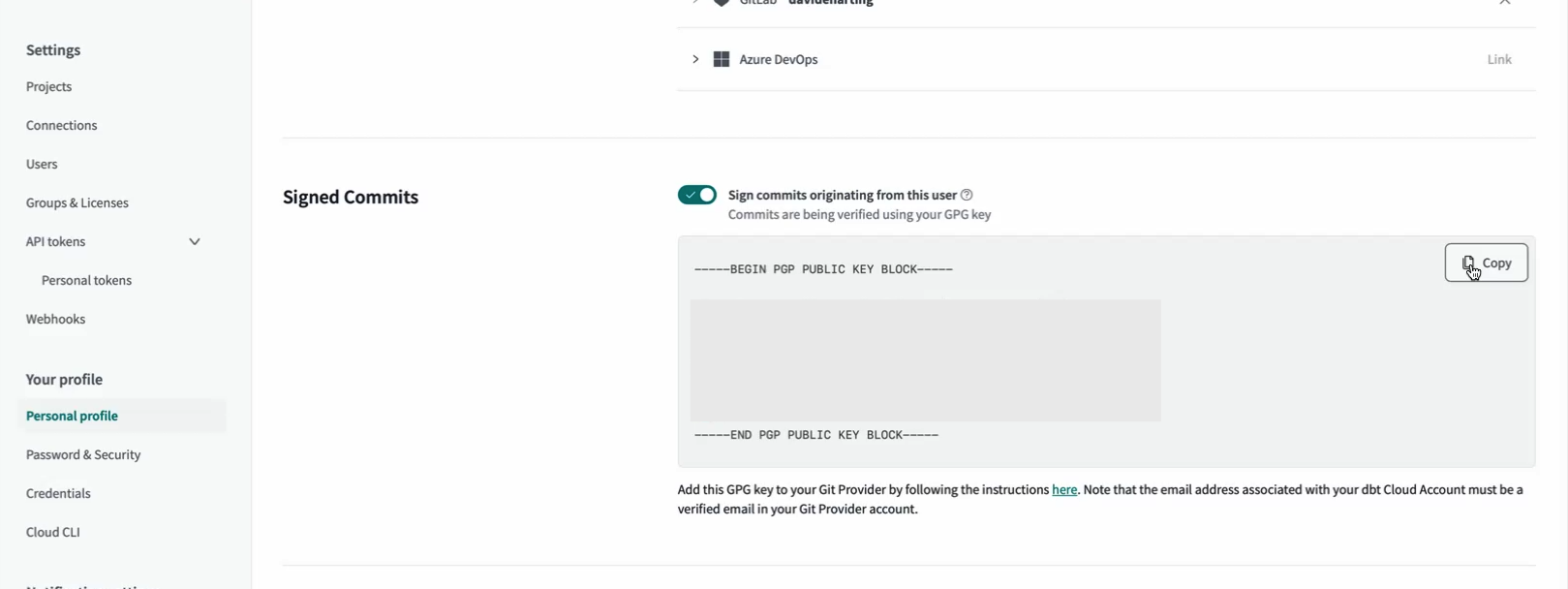Viewport: 1568px width, 589px height.
Task: Expand the Azure DevOps section
Action: (x=693, y=59)
